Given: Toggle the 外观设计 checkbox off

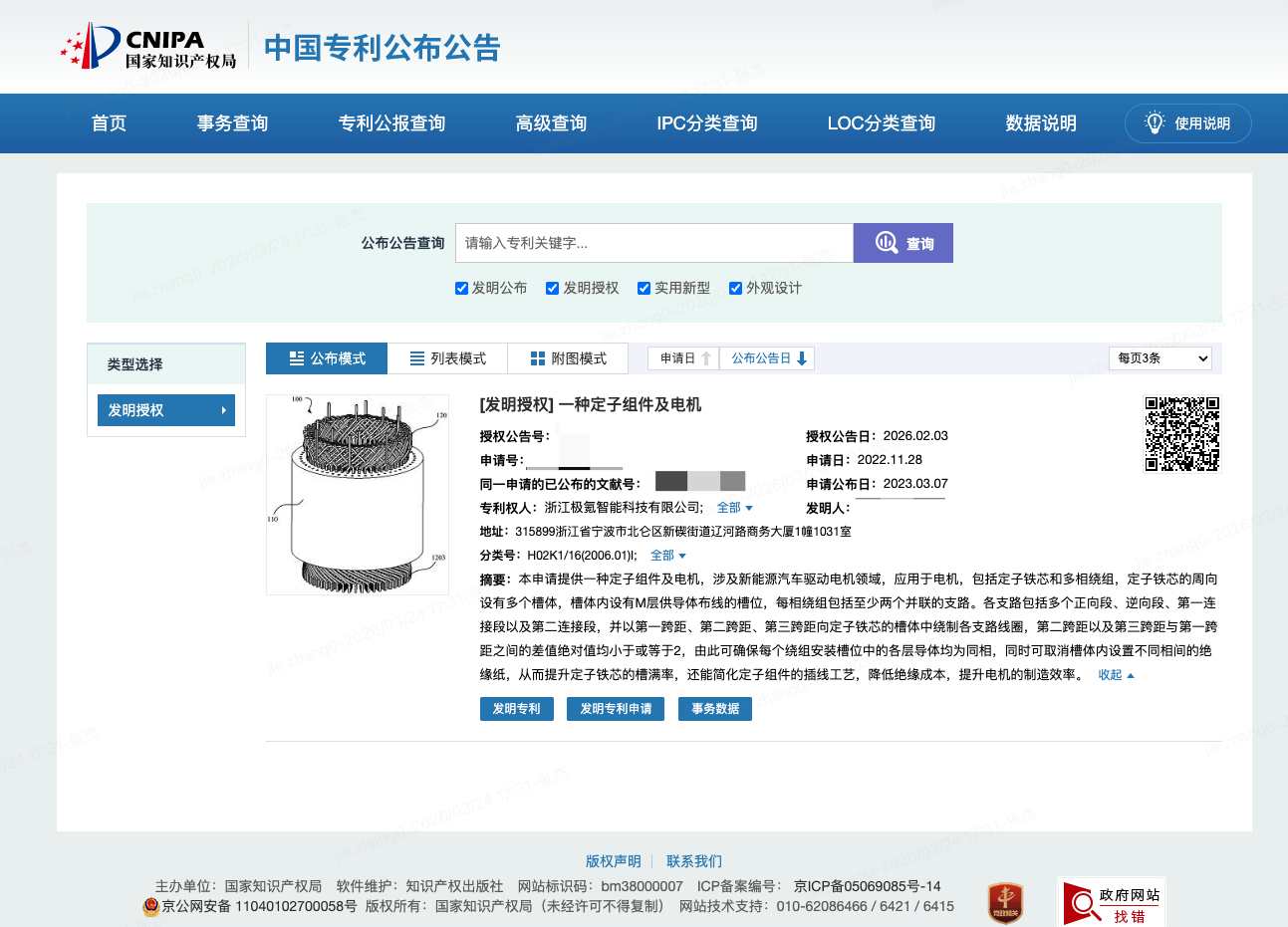Looking at the screenshot, I should pyautogui.click(x=735, y=288).
